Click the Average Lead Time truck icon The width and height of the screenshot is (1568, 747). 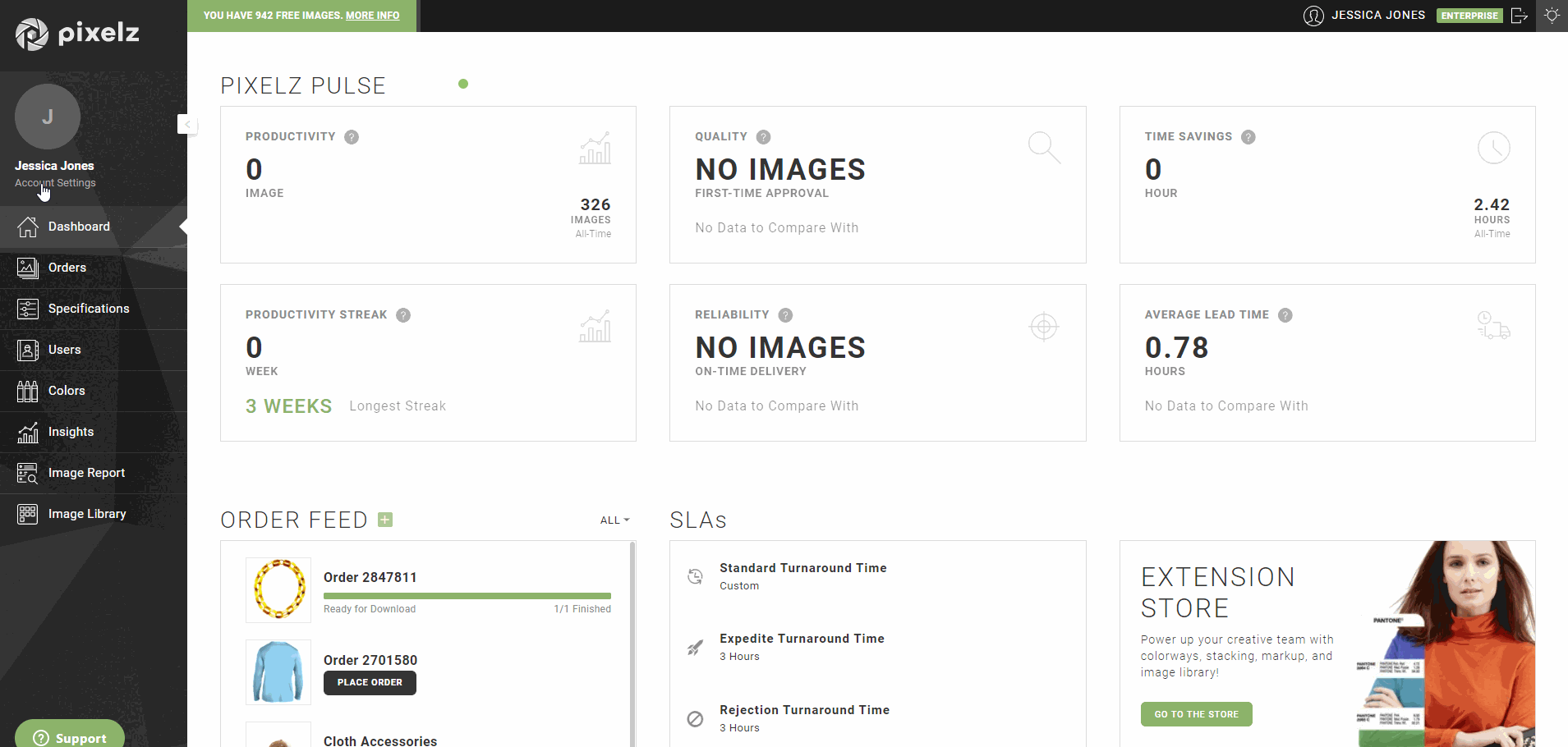pyautogui.click(x=1493, y=325)
